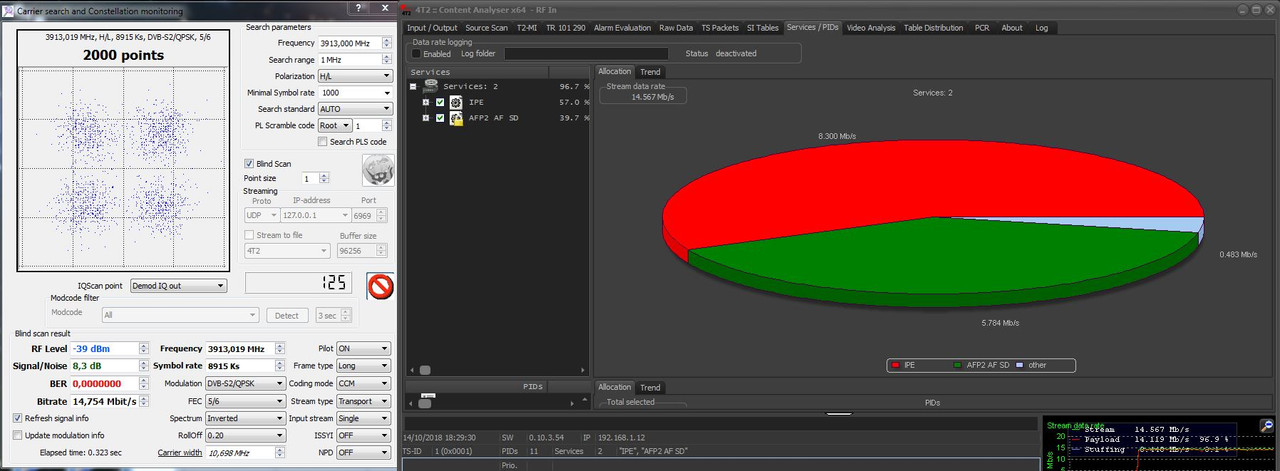The image size is (1280, 471).
Task: Open the Input stream dropdown
Action: (362, 418)
